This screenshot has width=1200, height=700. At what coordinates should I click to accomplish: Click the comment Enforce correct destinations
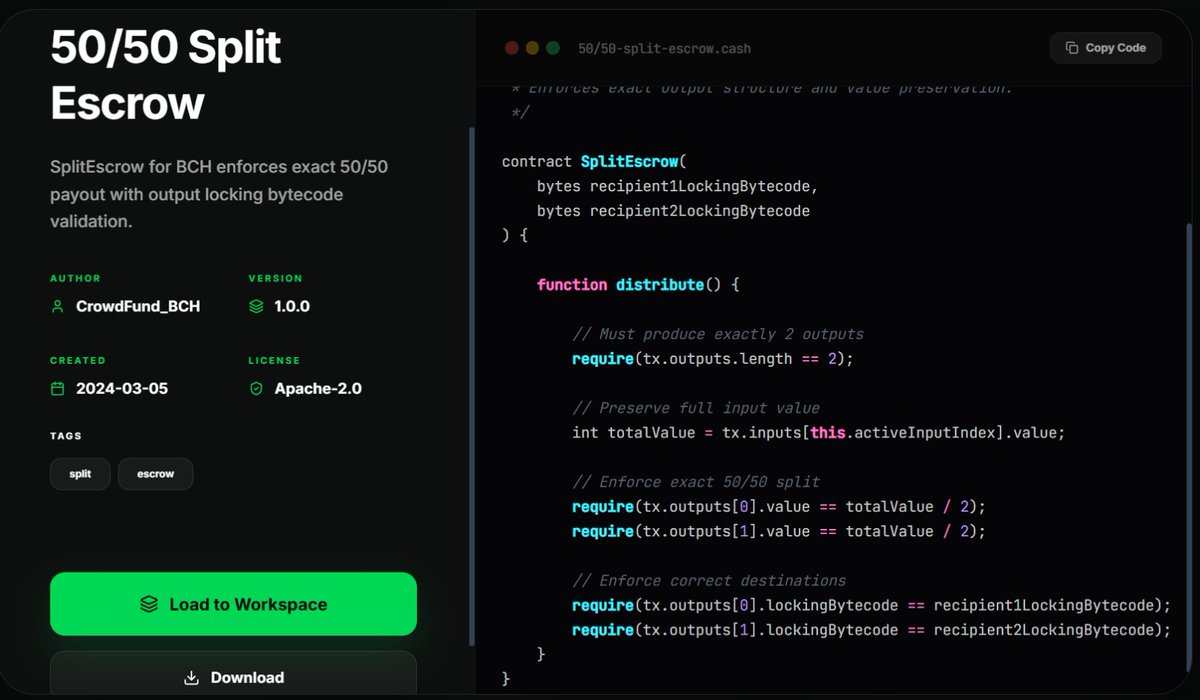coord(709,580)
